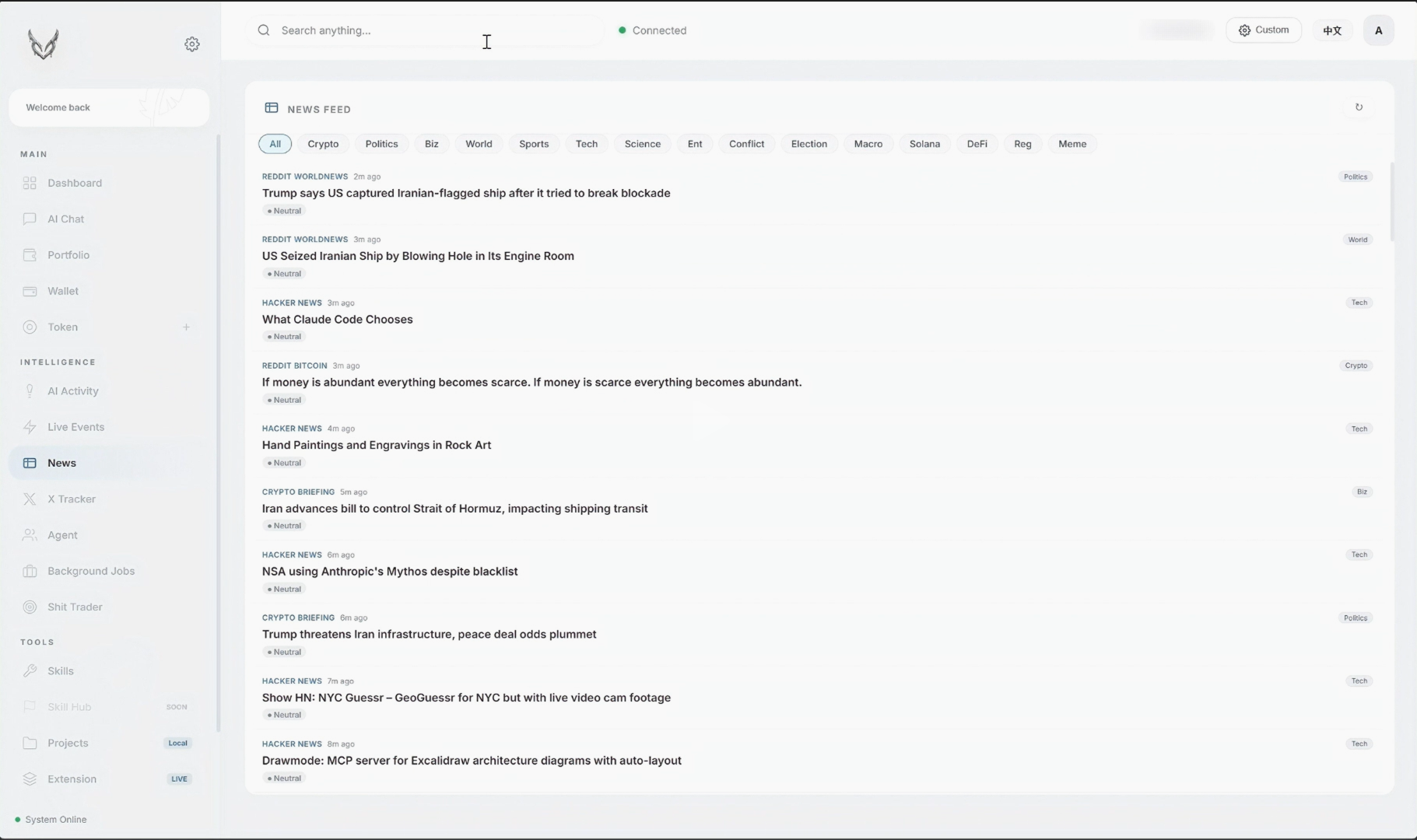Viewport: 1417px width, 840px height.
Task: Add a token with plus icon
Action: point(186,327)
